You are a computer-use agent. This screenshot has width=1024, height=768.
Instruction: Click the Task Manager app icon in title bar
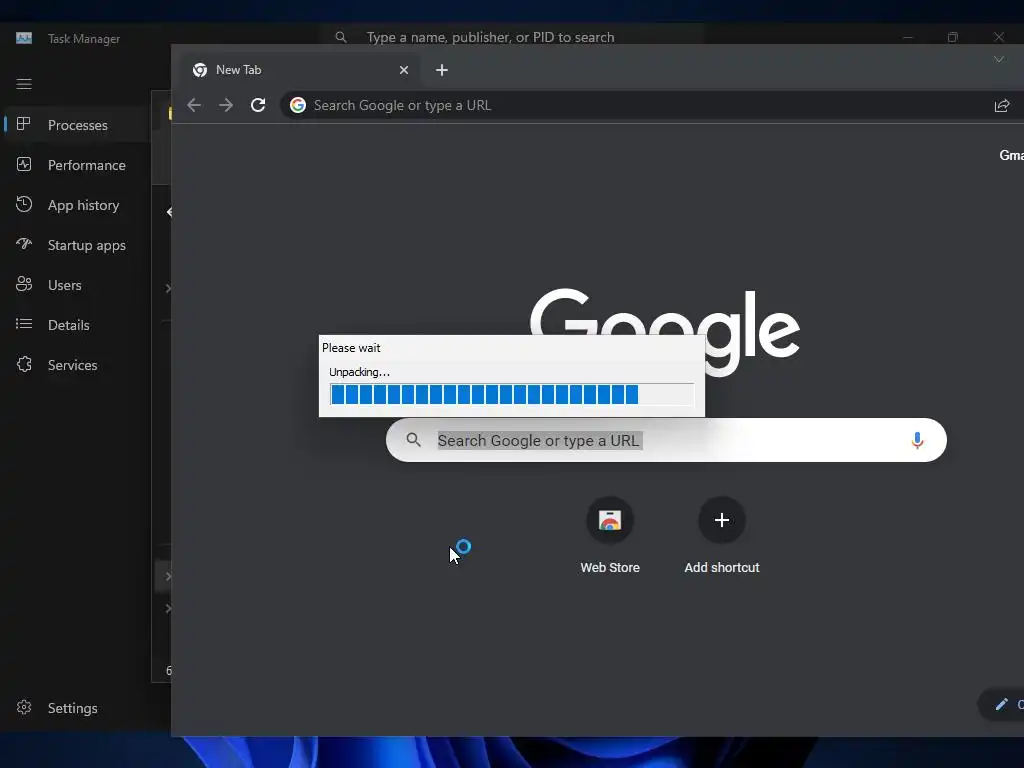click(x=24, y=38)
